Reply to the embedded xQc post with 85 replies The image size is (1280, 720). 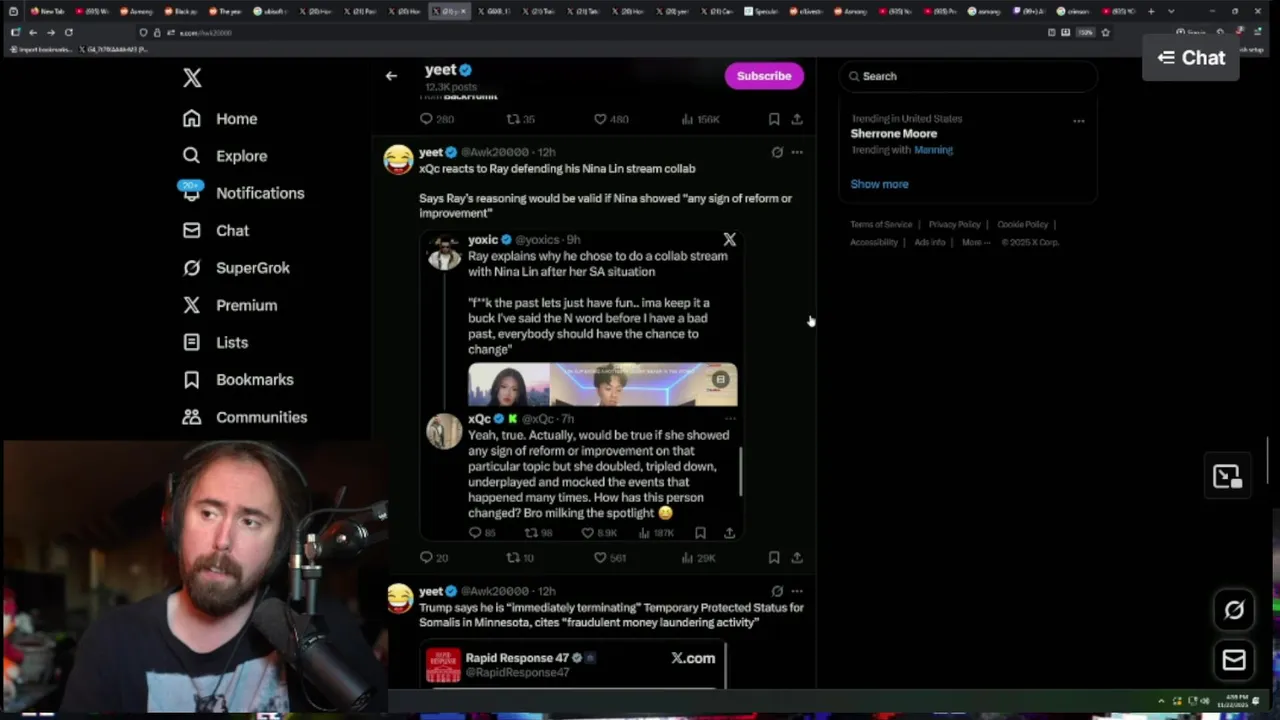point(482,533)
